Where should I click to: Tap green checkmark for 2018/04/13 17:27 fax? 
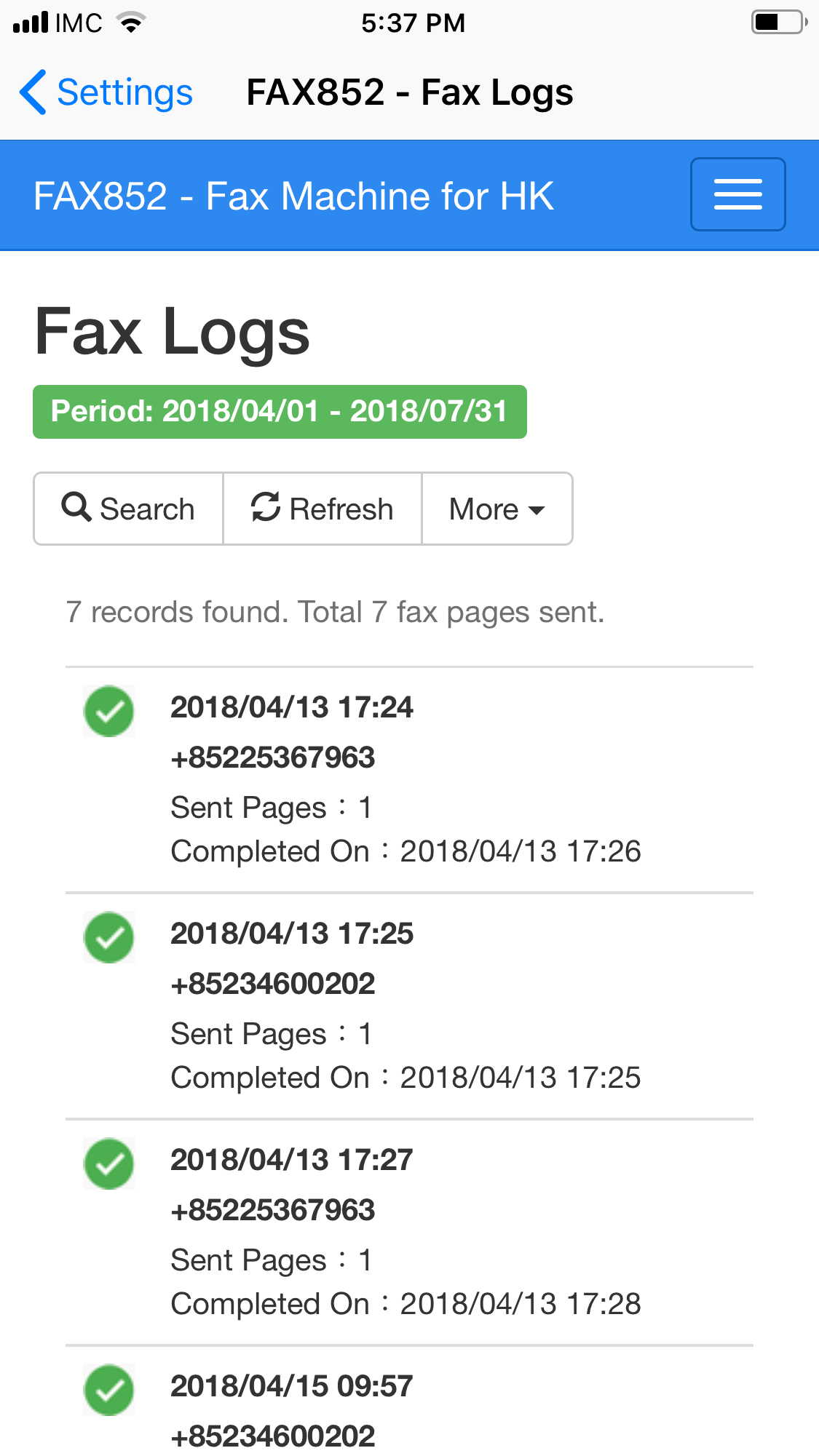pos(109,1163)
